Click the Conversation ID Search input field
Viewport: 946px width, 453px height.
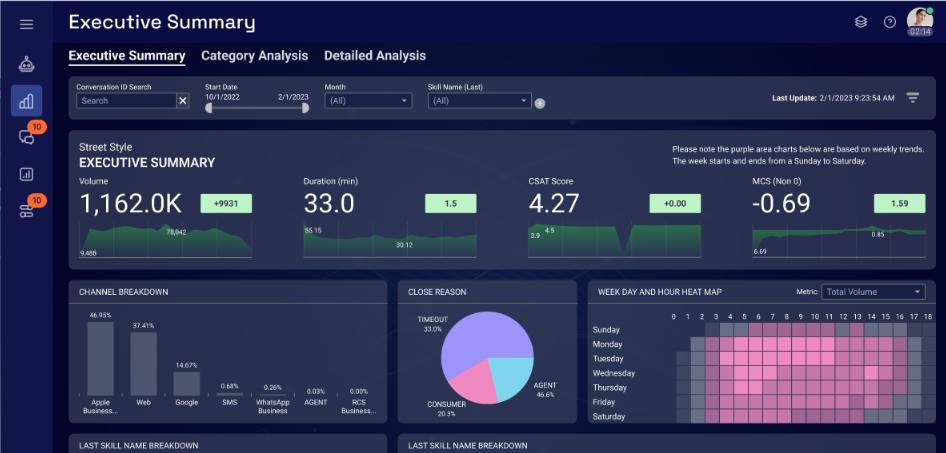click(126, 101)
